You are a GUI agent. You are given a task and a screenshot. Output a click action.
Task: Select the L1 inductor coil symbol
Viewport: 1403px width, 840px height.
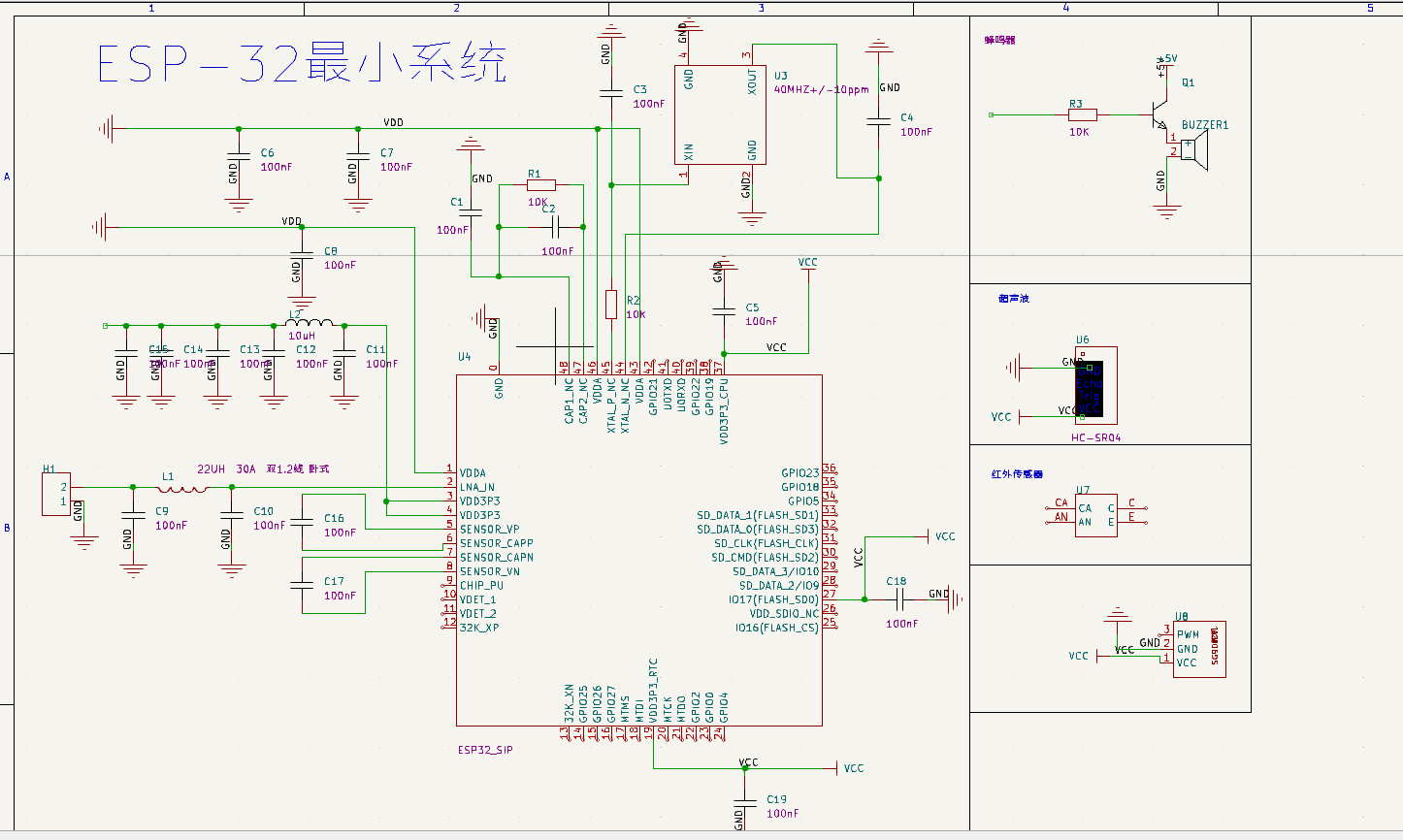182,488
